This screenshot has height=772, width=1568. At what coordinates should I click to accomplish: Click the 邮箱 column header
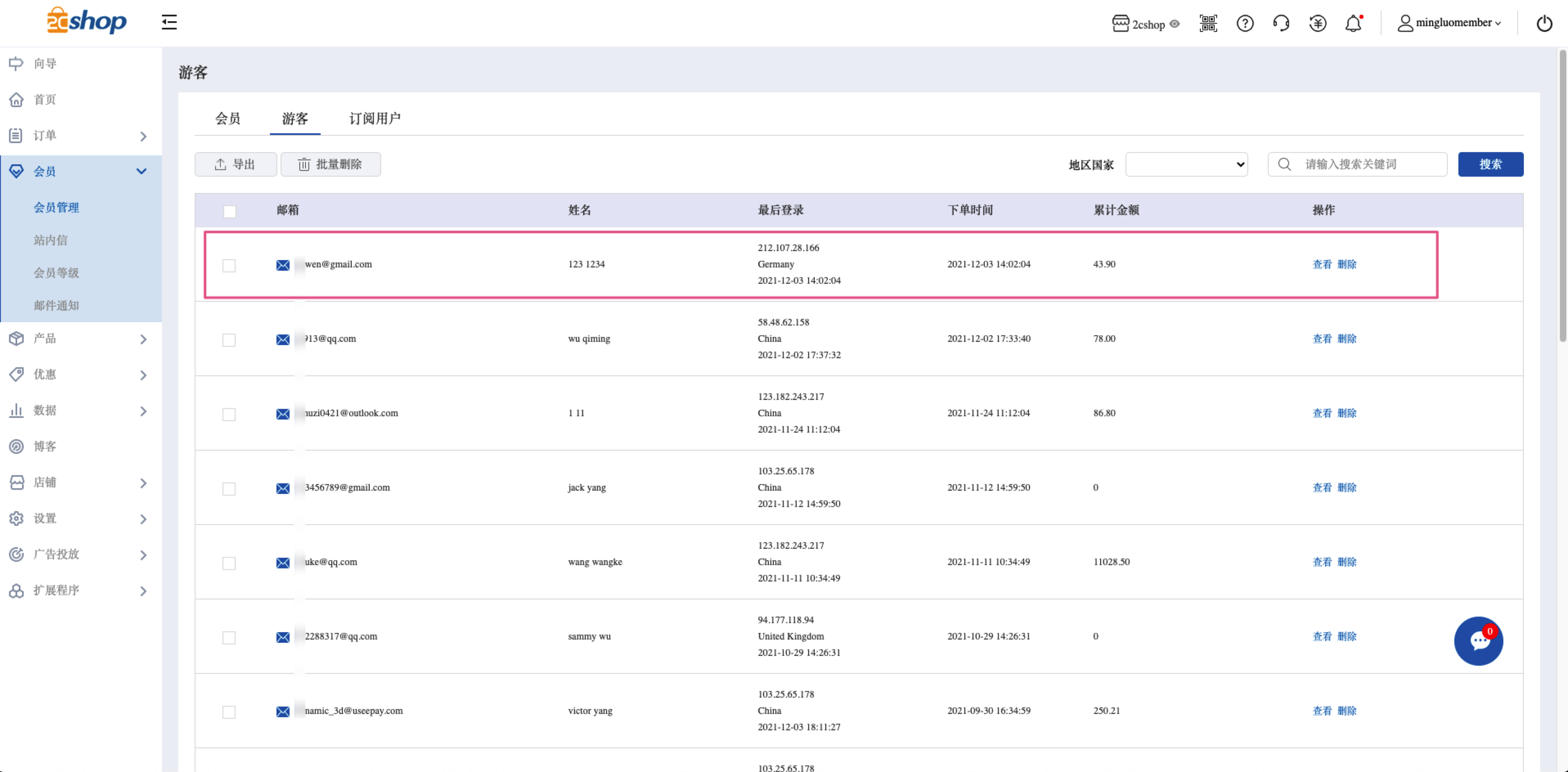click(288, 210)
